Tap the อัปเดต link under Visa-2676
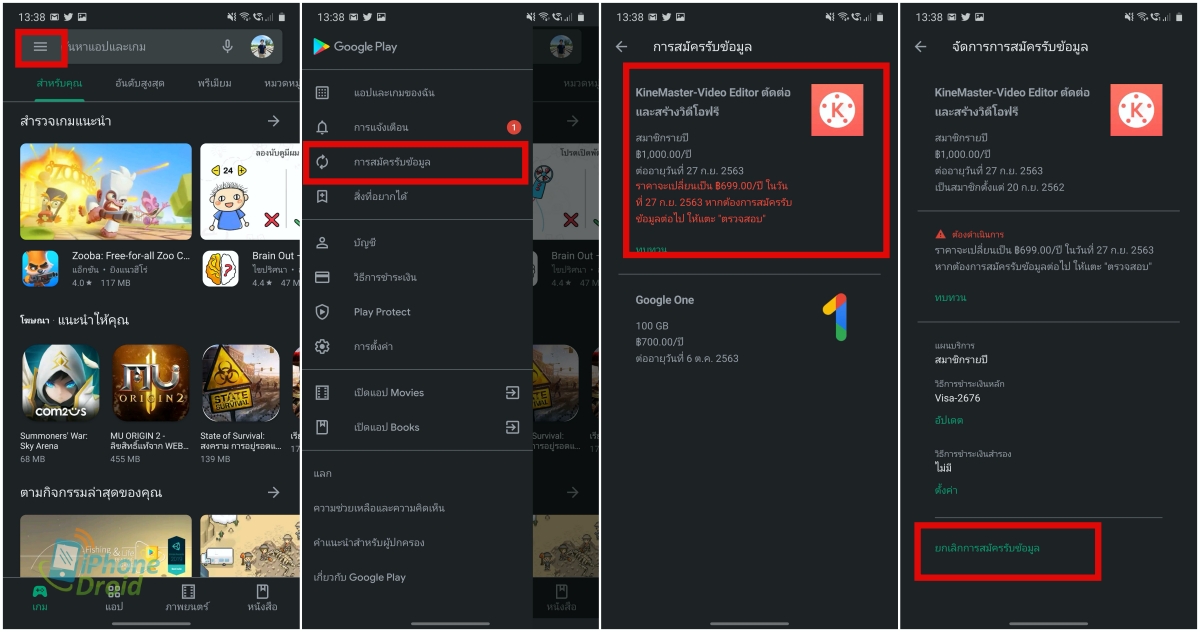This screenshot has width=1200, height=632. coord(949,421)
